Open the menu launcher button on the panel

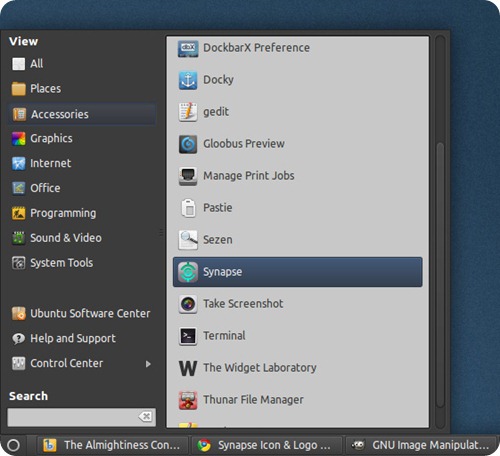[13, 445]
